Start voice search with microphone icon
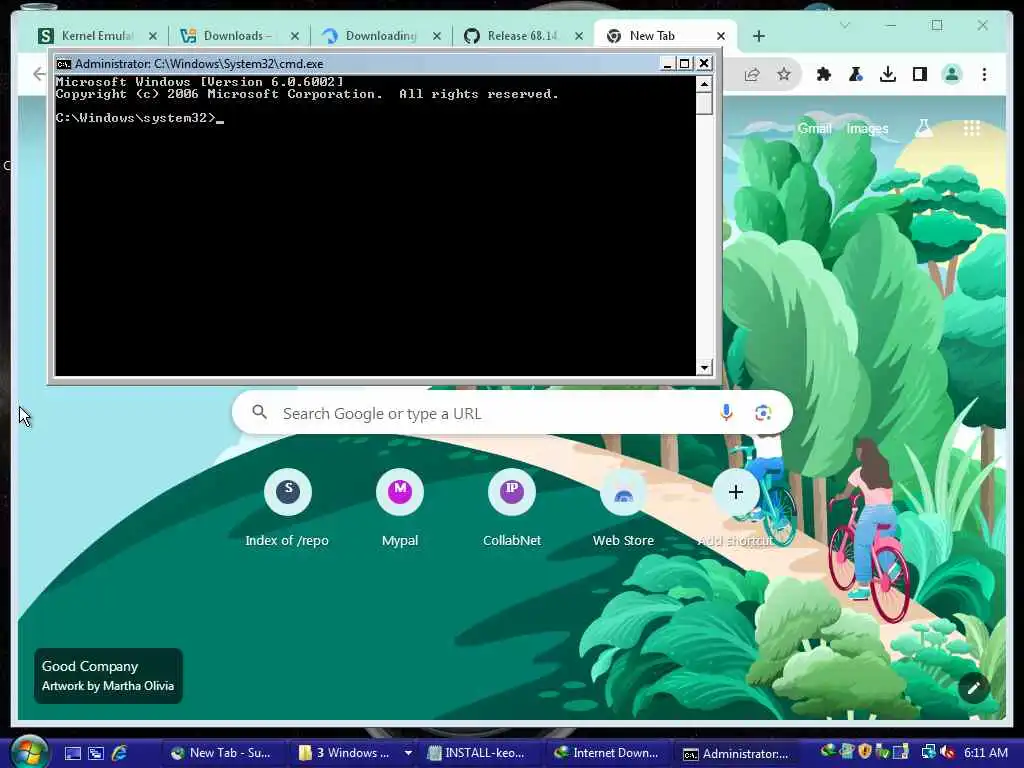Image resolution: width=1024 pixels, height=768 pixels. [726, 413]
